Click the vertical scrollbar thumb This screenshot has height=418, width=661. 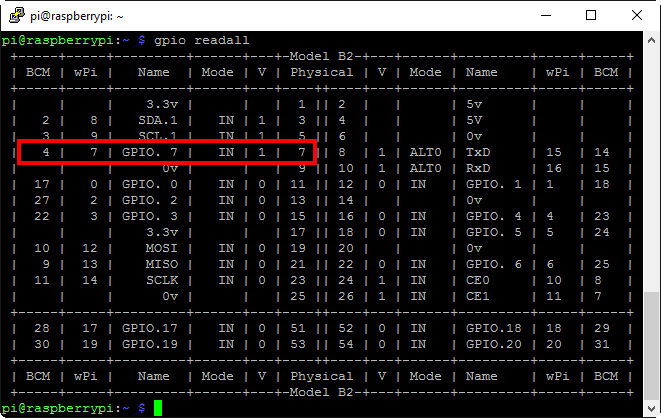tap(651, 346)
